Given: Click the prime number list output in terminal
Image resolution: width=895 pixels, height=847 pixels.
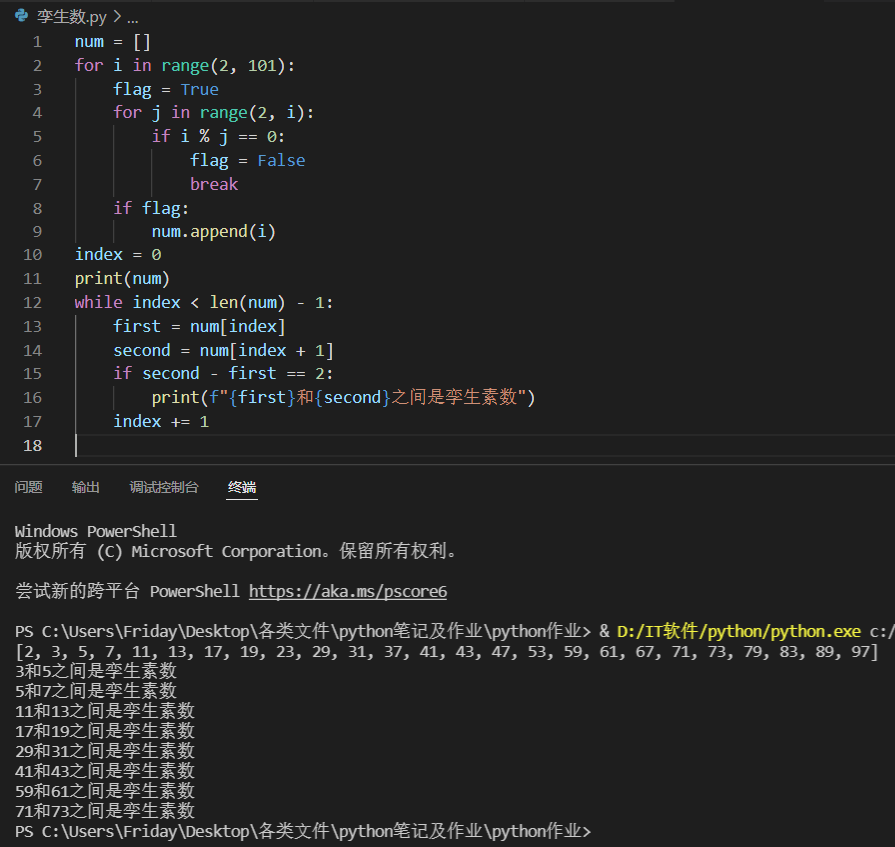Looking at the screenshot, I should pyautogui.click(x=440, y=651).
